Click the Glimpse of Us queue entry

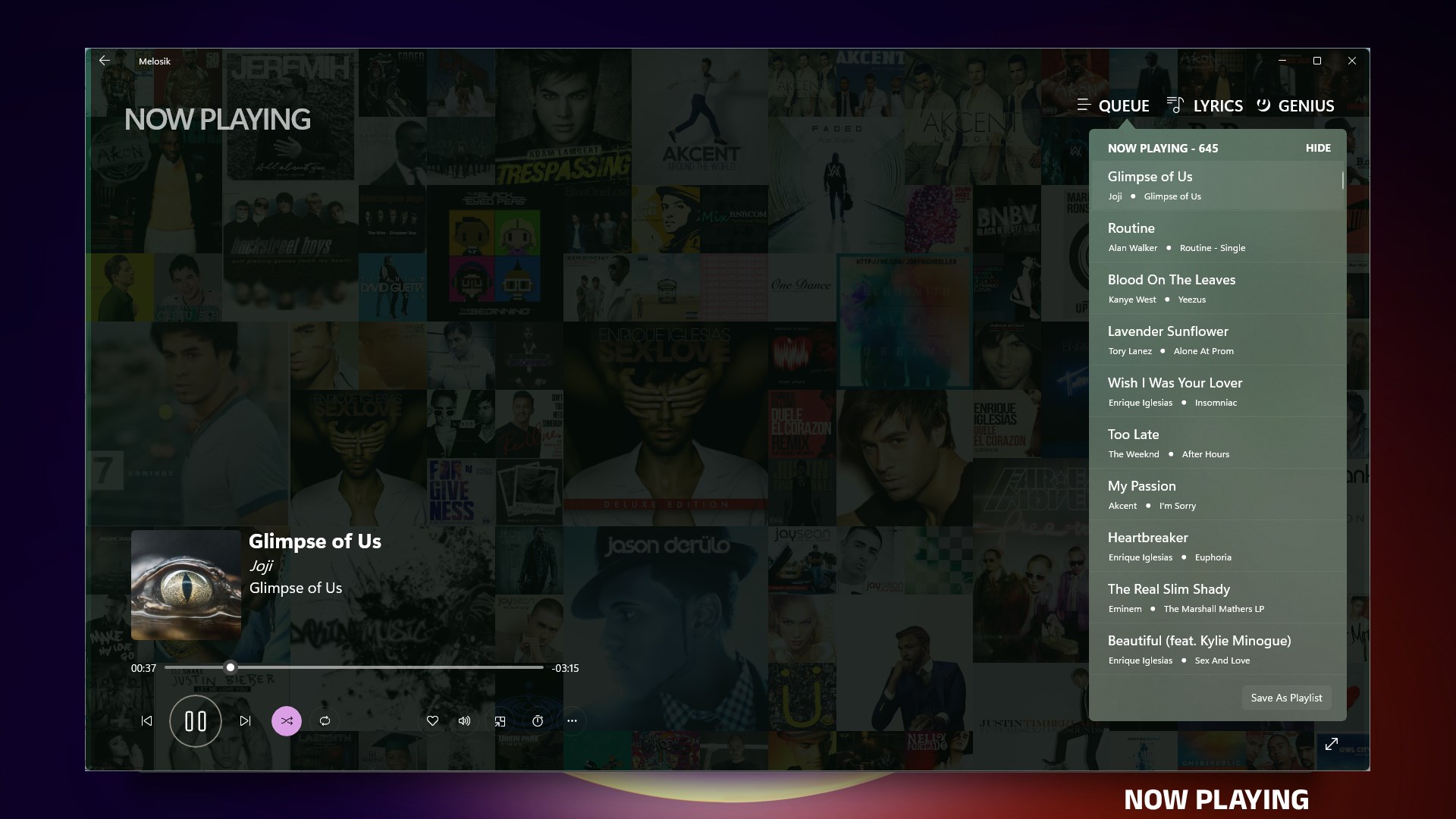[x=1217, y=185]
